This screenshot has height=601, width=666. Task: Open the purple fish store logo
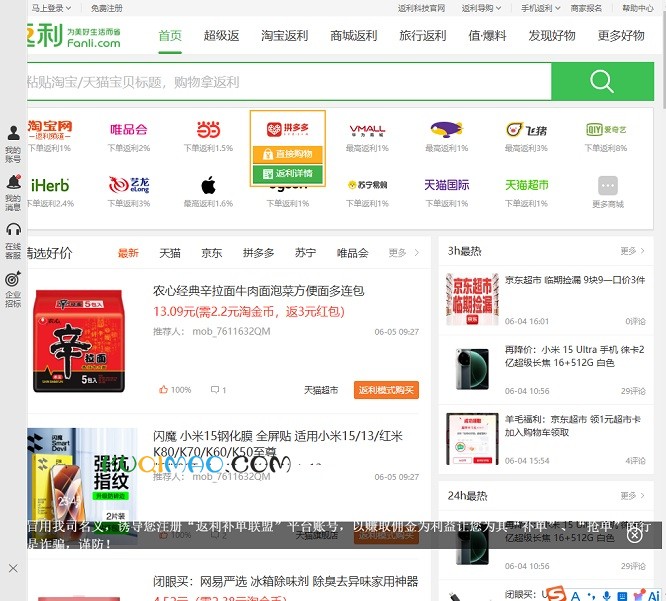coord(446,129)
